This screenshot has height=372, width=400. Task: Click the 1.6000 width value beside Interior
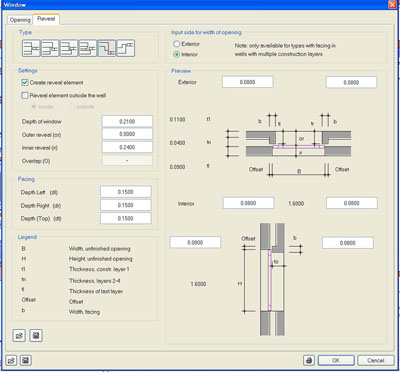pyautogui.click(x=296, y=203)
